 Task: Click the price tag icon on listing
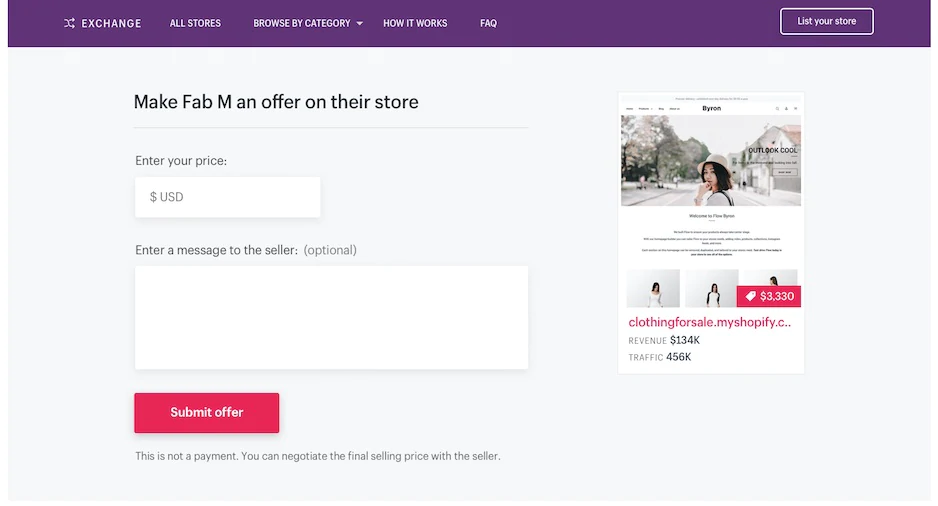(751, 297)
